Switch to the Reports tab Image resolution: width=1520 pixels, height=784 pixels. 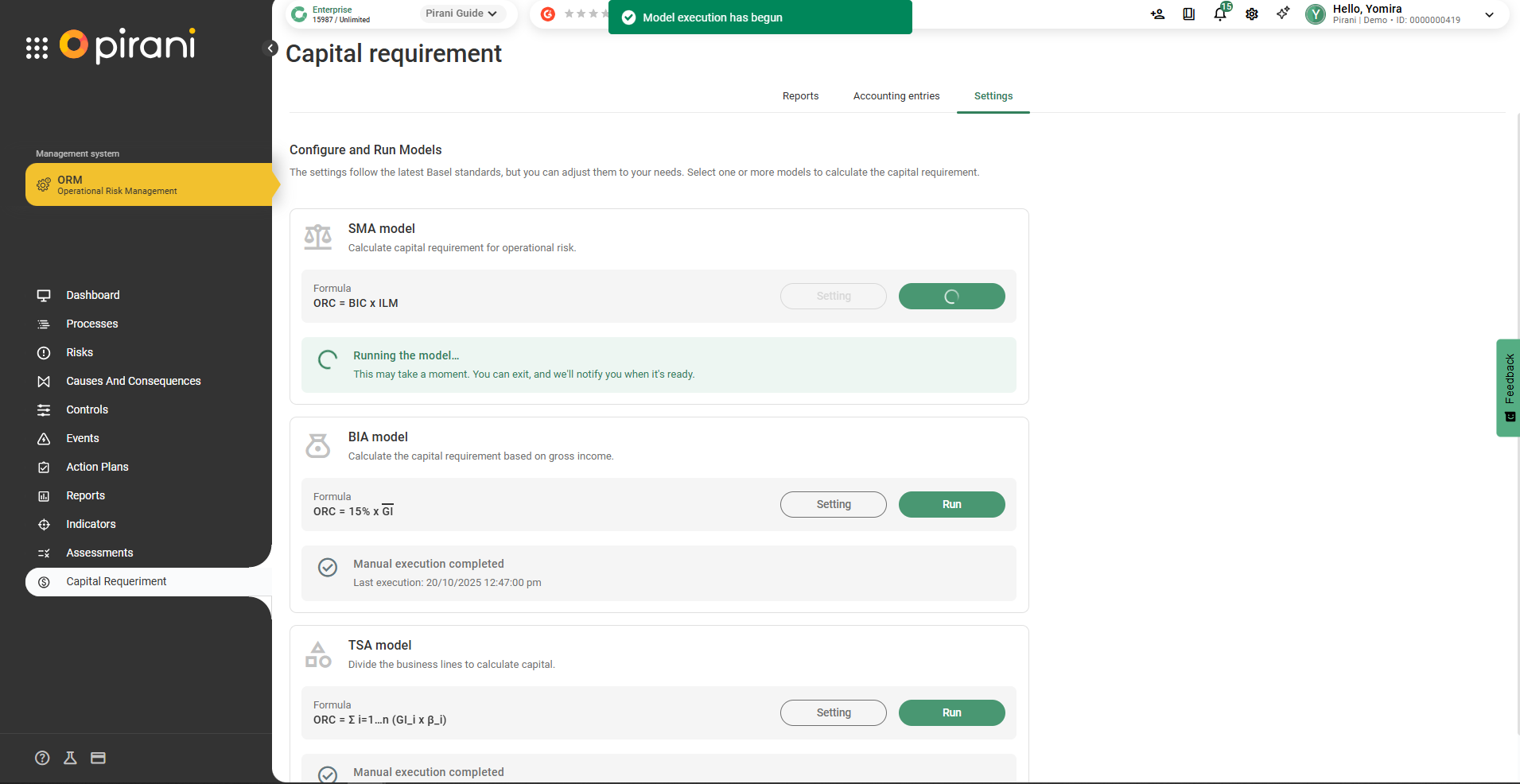pyautogui.click(x=800, y=96)
